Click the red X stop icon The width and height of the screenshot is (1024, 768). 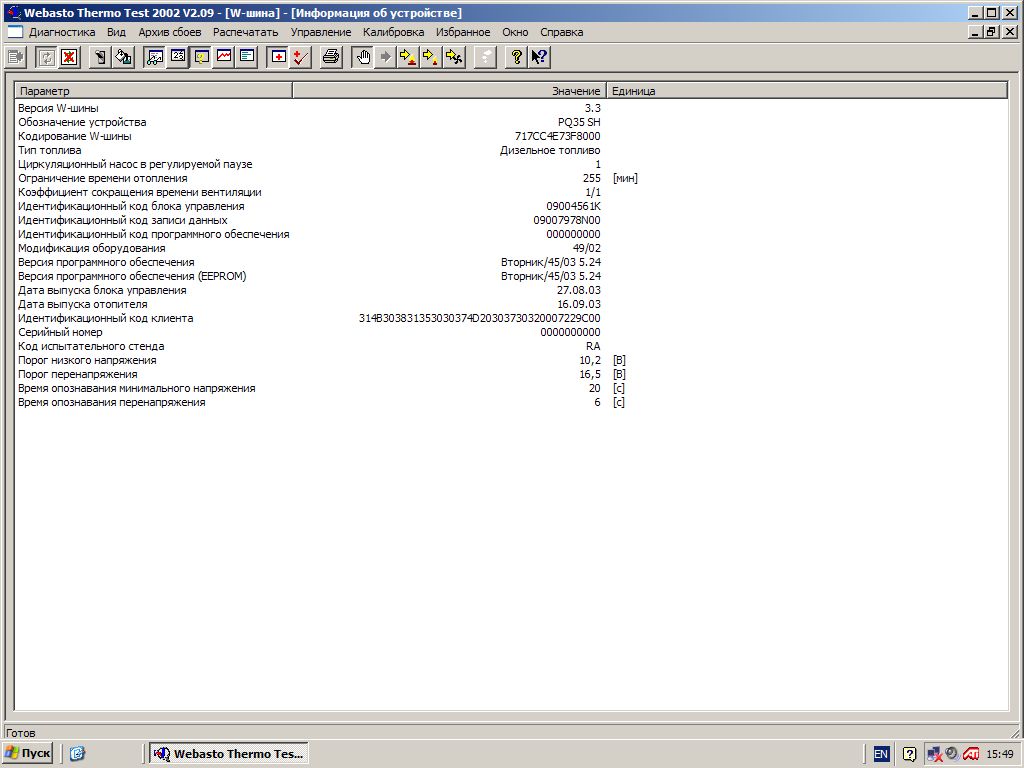[x=69, y=57]
